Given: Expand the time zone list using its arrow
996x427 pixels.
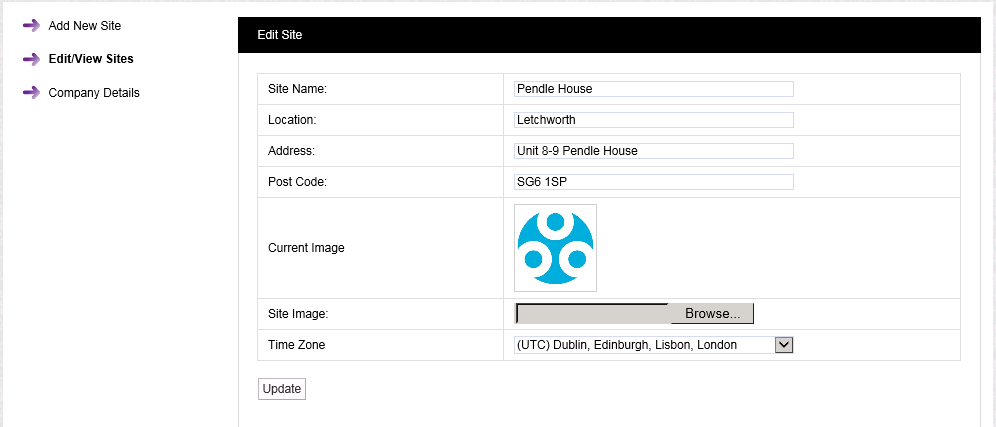Looking at the screenshot, I should pyautogui.click(x=784, y=345).
